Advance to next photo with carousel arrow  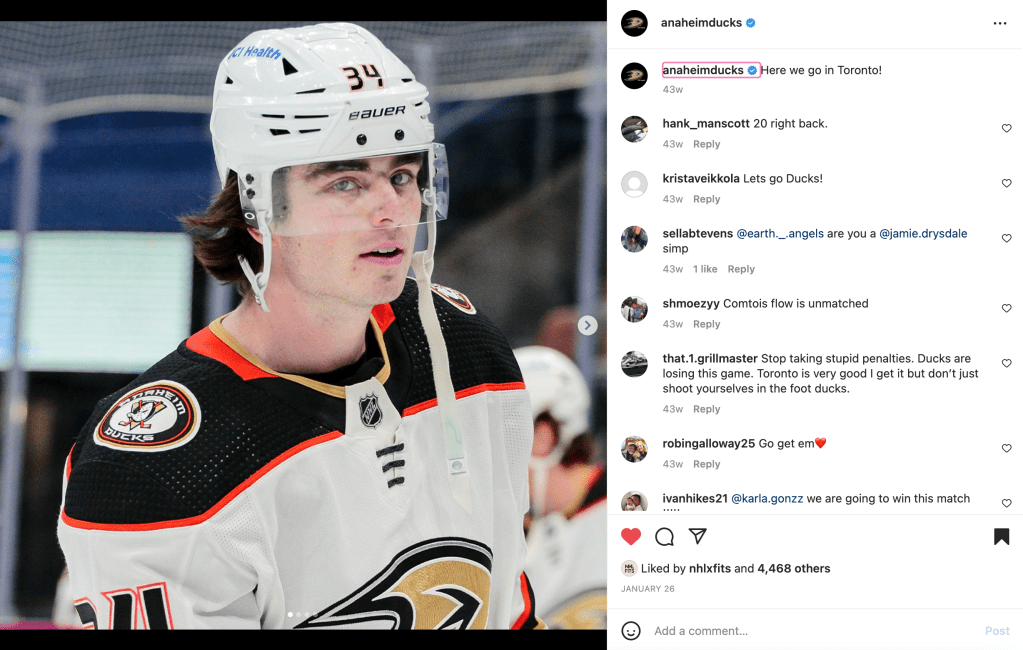[587, 325]
